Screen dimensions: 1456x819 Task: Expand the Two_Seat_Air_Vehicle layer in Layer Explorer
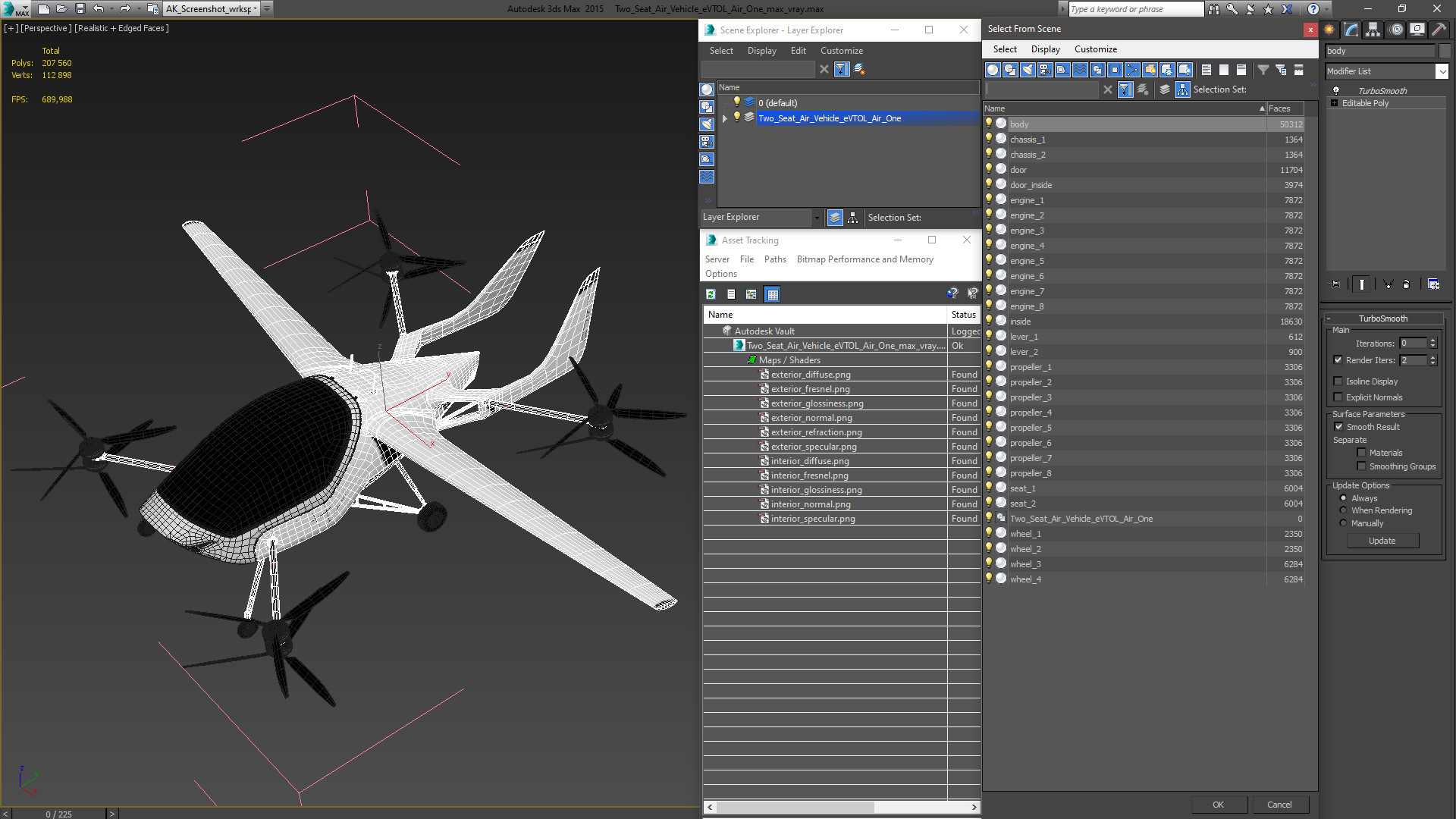tap(725, 118)
